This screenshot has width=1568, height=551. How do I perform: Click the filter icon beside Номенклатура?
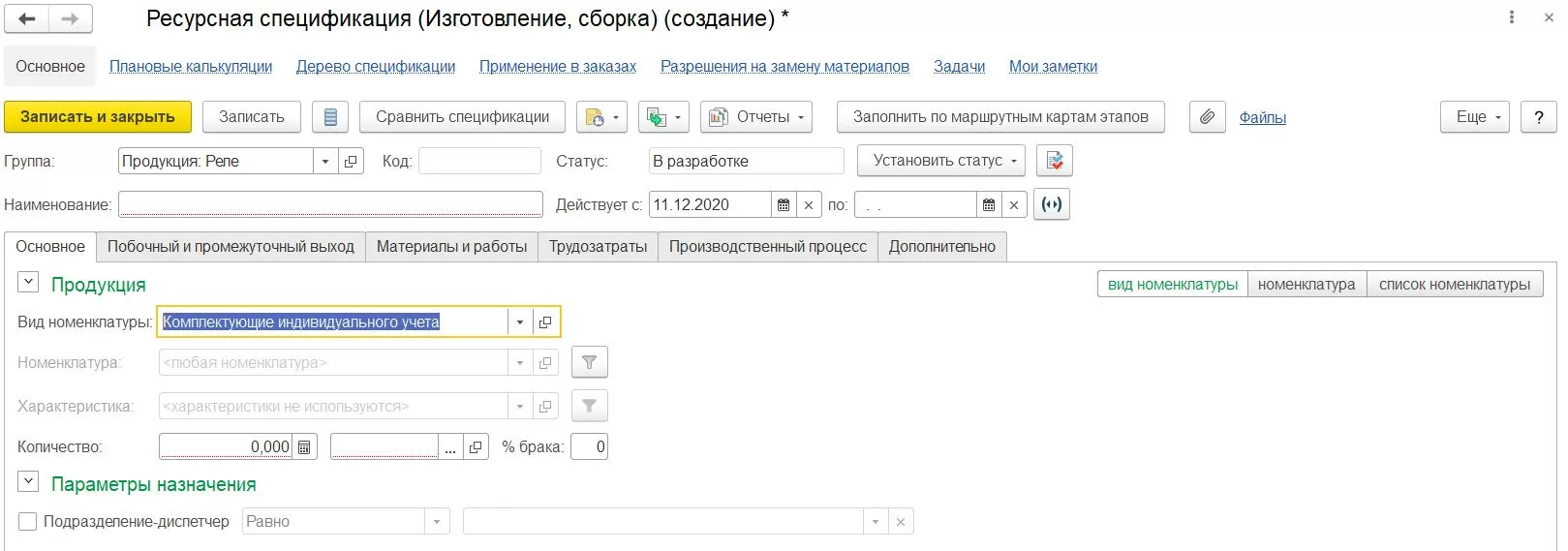click(x=589, y=363)
